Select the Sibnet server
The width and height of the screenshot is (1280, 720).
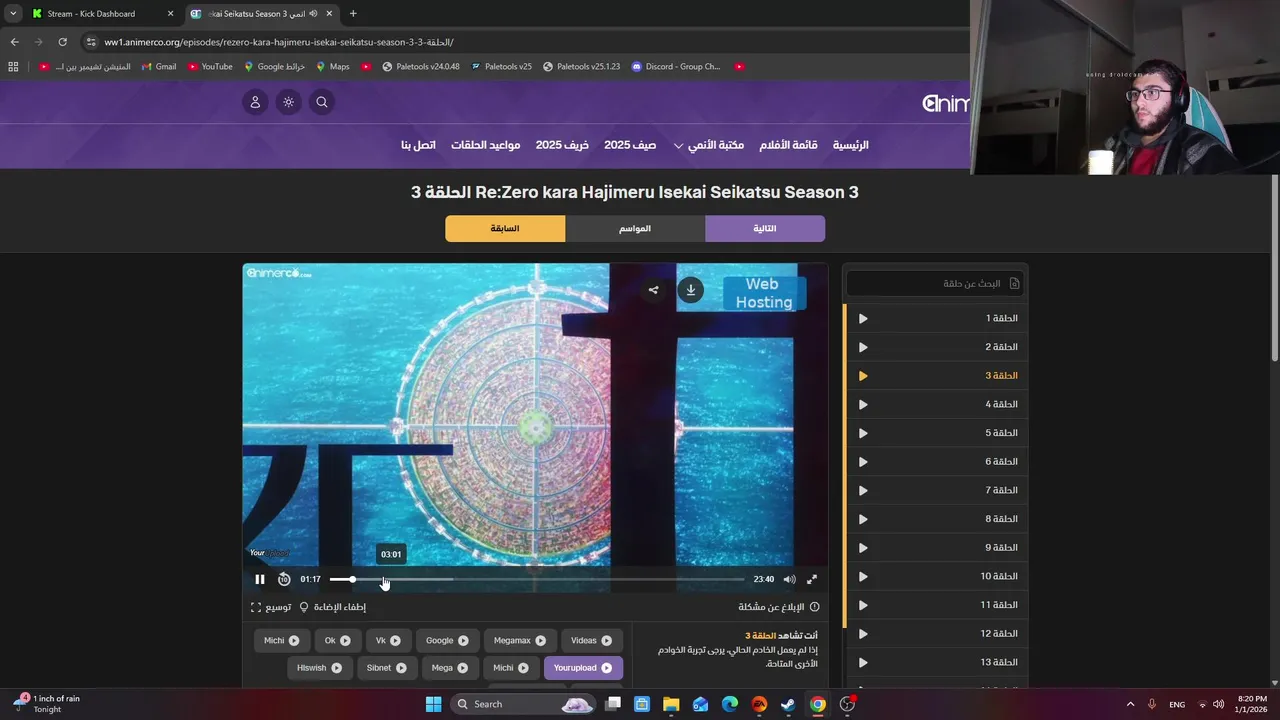pos(386,668)
